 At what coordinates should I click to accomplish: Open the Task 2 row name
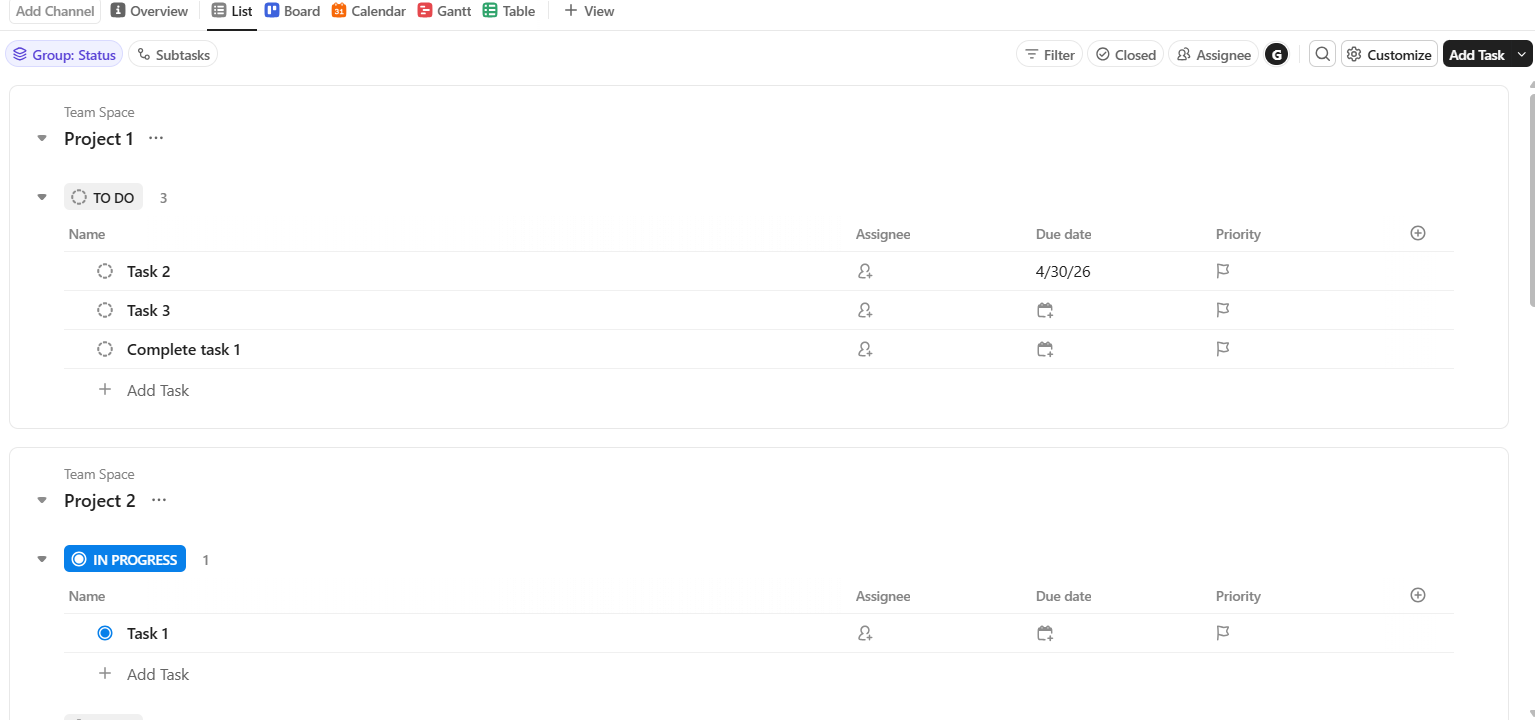pyautogui.click(x=149, y=271)
